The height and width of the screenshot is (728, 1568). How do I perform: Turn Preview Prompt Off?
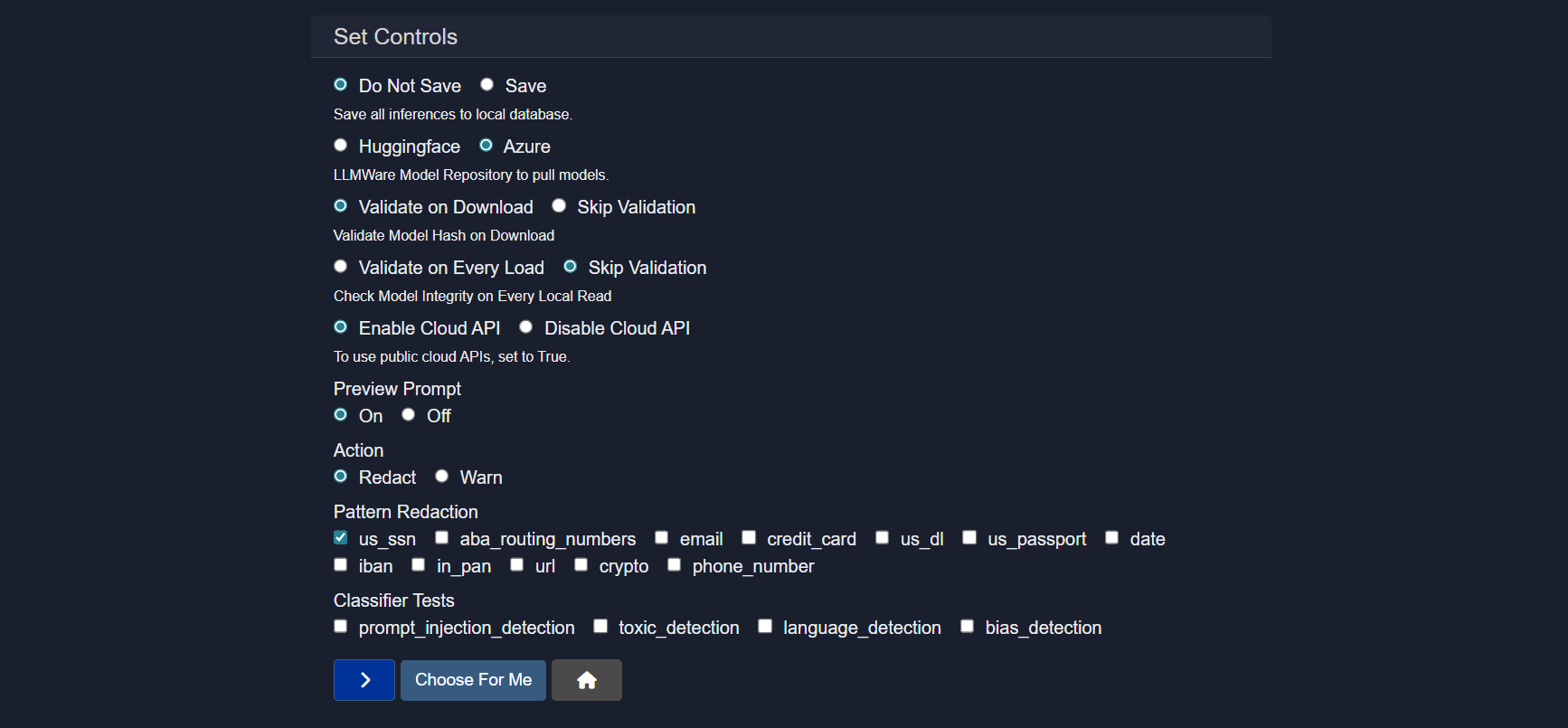pos(409,415)
